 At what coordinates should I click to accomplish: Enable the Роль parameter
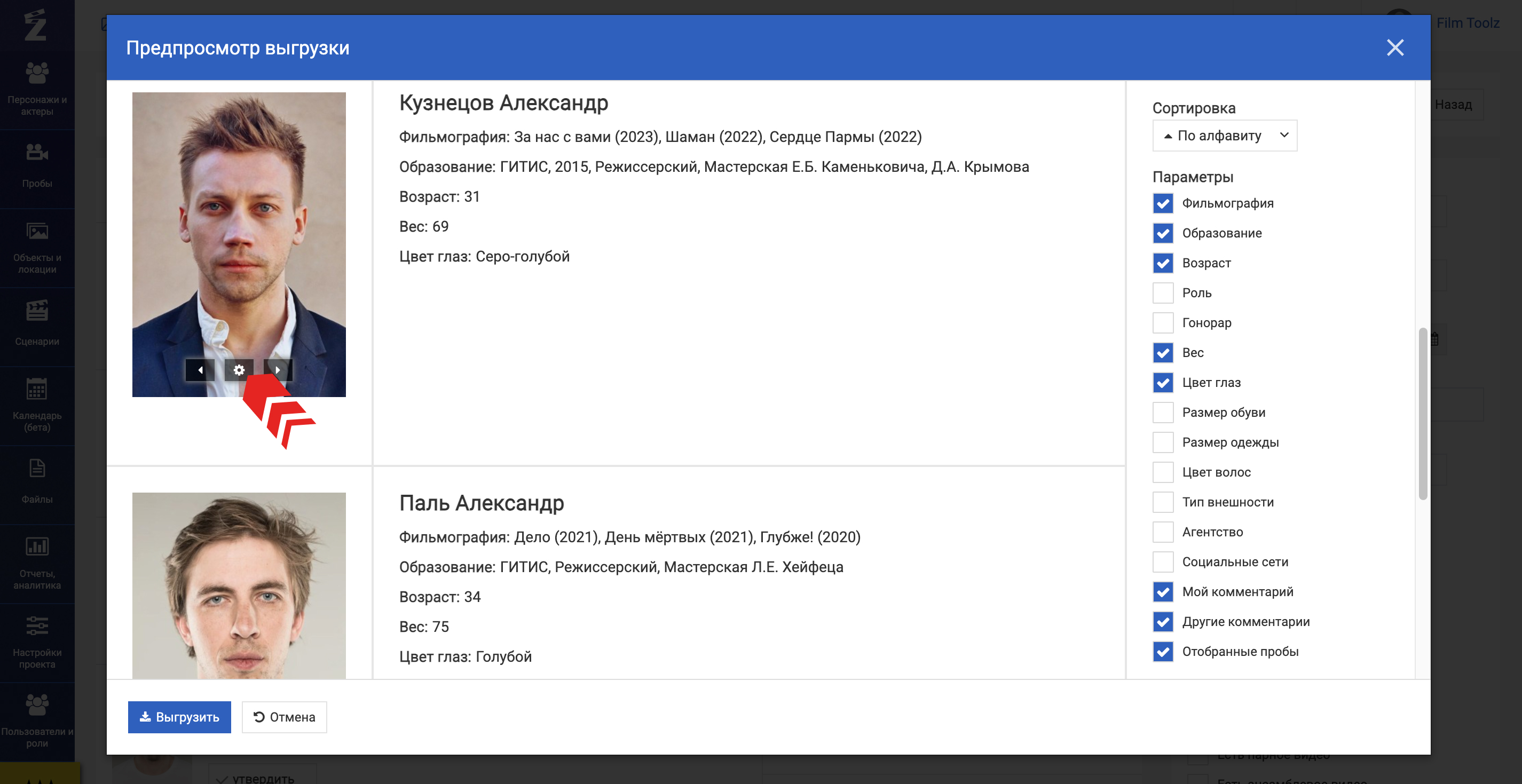point(1163,293)
